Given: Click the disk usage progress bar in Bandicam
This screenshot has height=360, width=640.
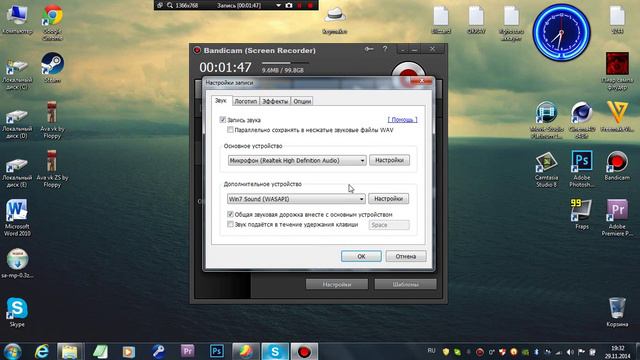Looking at the screenshot, I should pyautogui.click(x=285, y=63).
